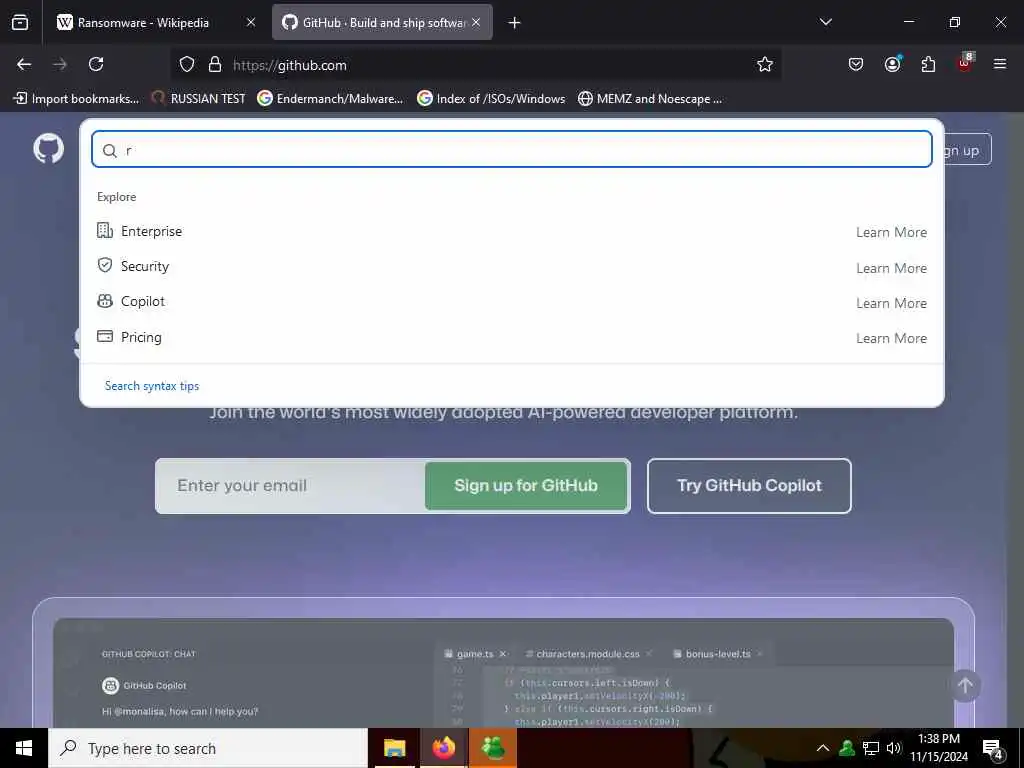
Task: Click the tracking protection shield icon
Action: tap(187, 64)
